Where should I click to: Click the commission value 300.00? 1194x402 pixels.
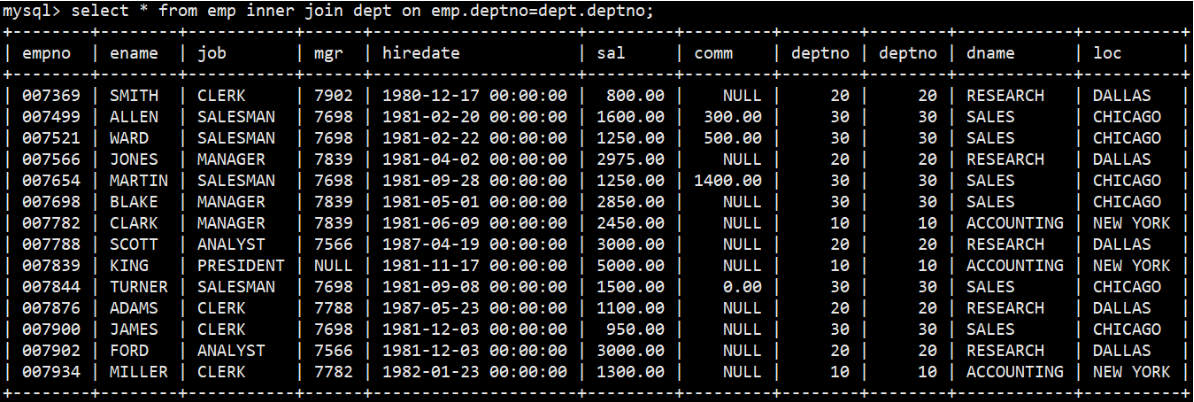[732, 117]
